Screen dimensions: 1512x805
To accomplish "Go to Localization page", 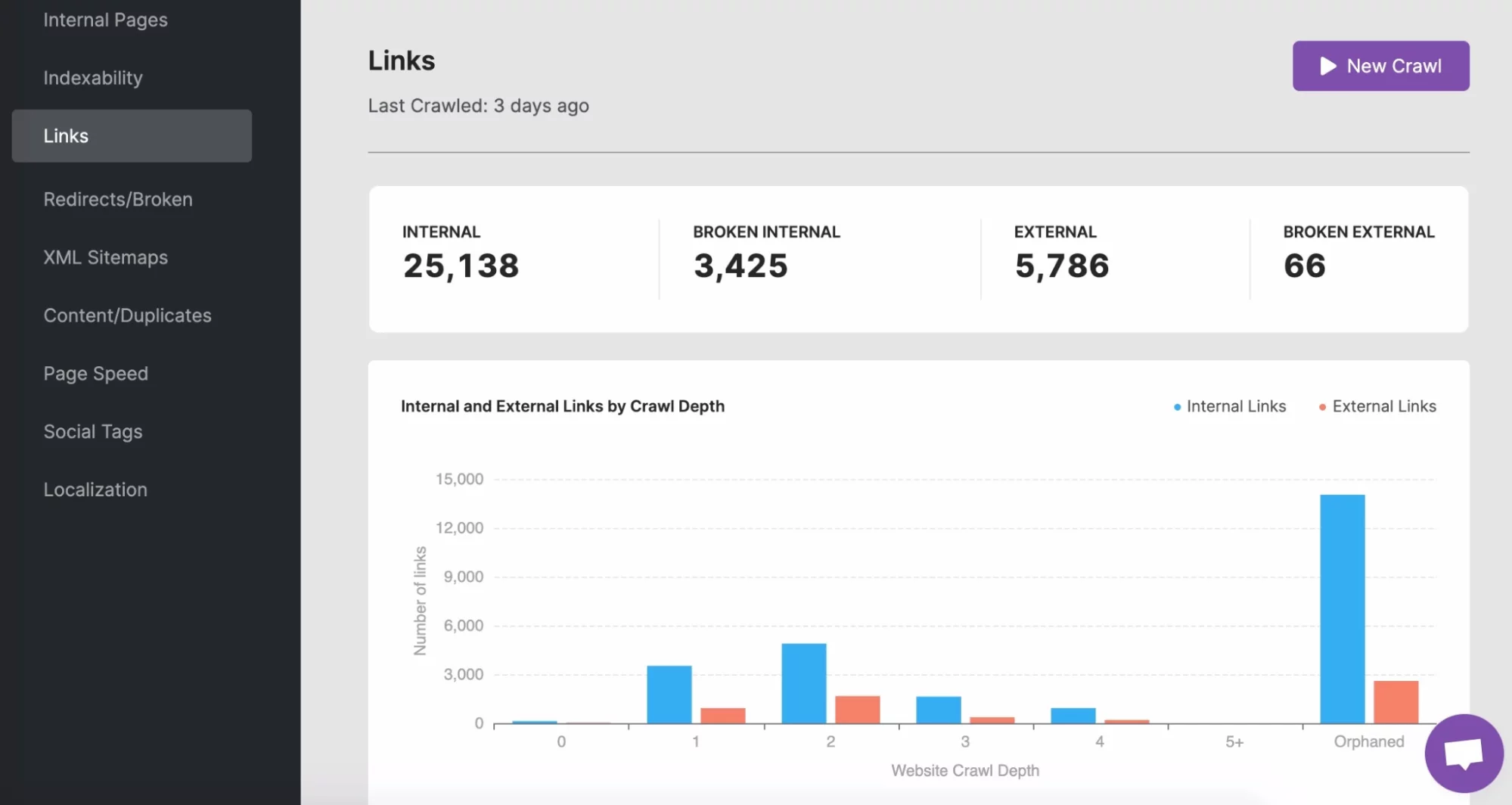I will click(x=95, y=490).
